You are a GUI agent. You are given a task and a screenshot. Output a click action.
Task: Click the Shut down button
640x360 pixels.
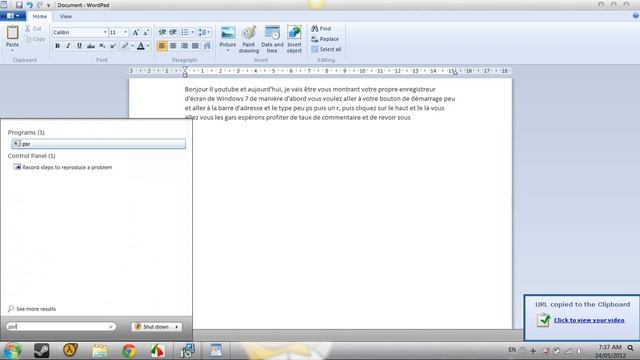(152, 327)
